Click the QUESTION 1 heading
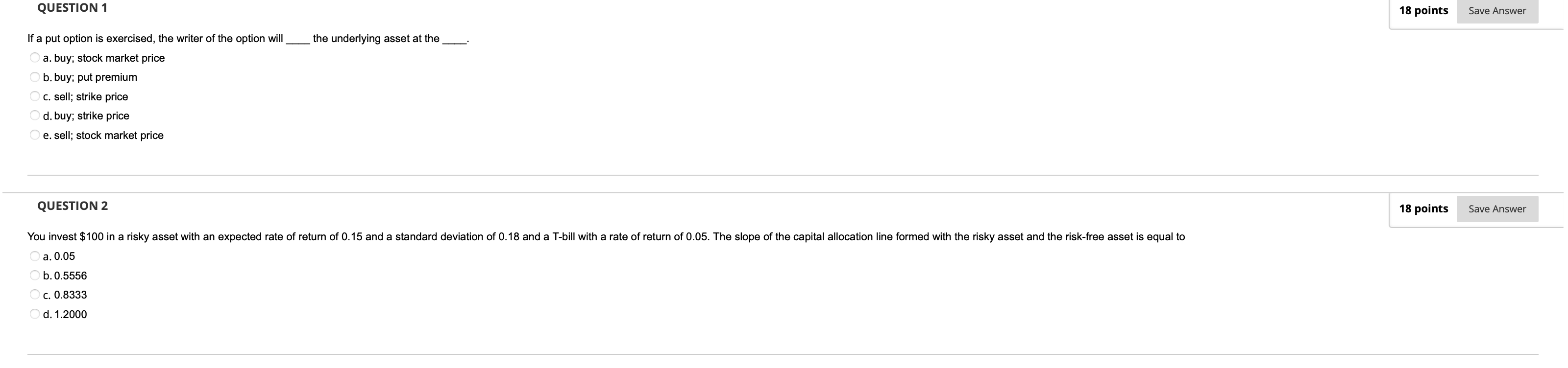Viewport: 1568px width, 368px height. click(72, 7)
